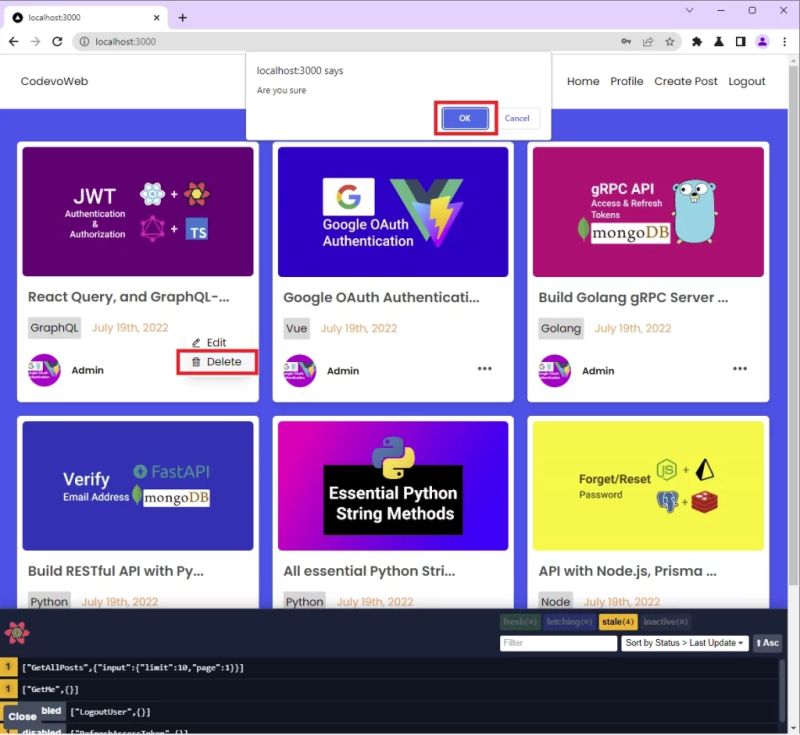Open the options menu on Google OAuth post

pyautogui.click(x=484, y=368)
